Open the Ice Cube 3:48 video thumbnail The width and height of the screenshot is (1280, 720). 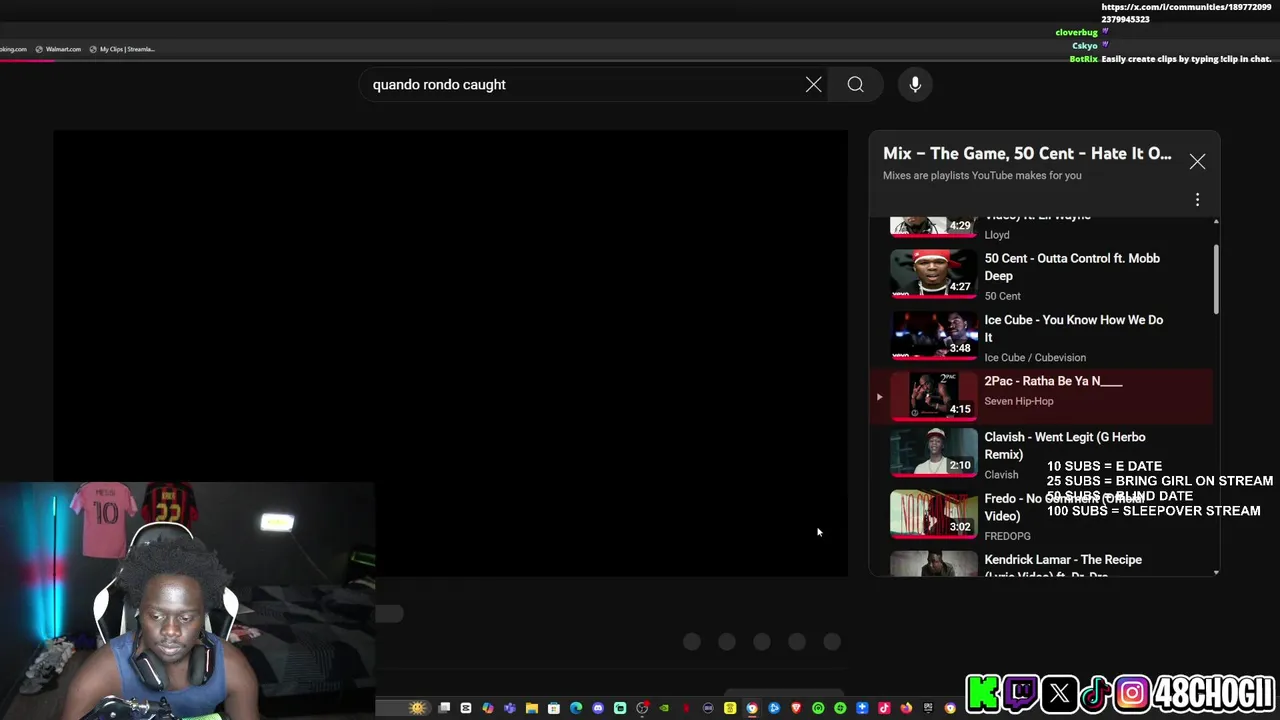933,335
